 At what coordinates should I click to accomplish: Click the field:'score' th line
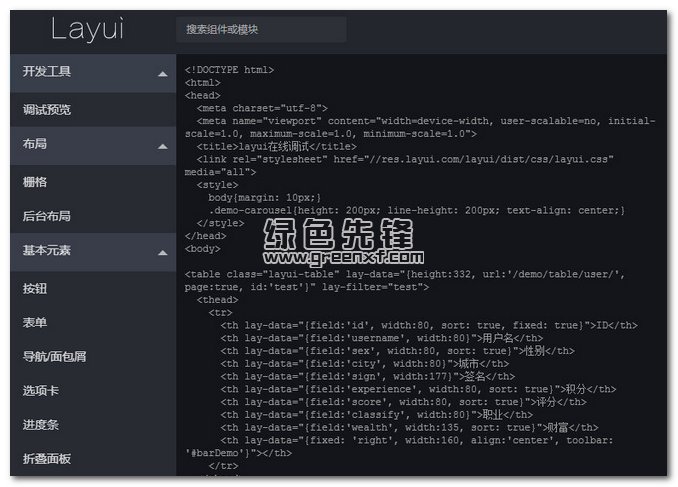pos(403,402)
